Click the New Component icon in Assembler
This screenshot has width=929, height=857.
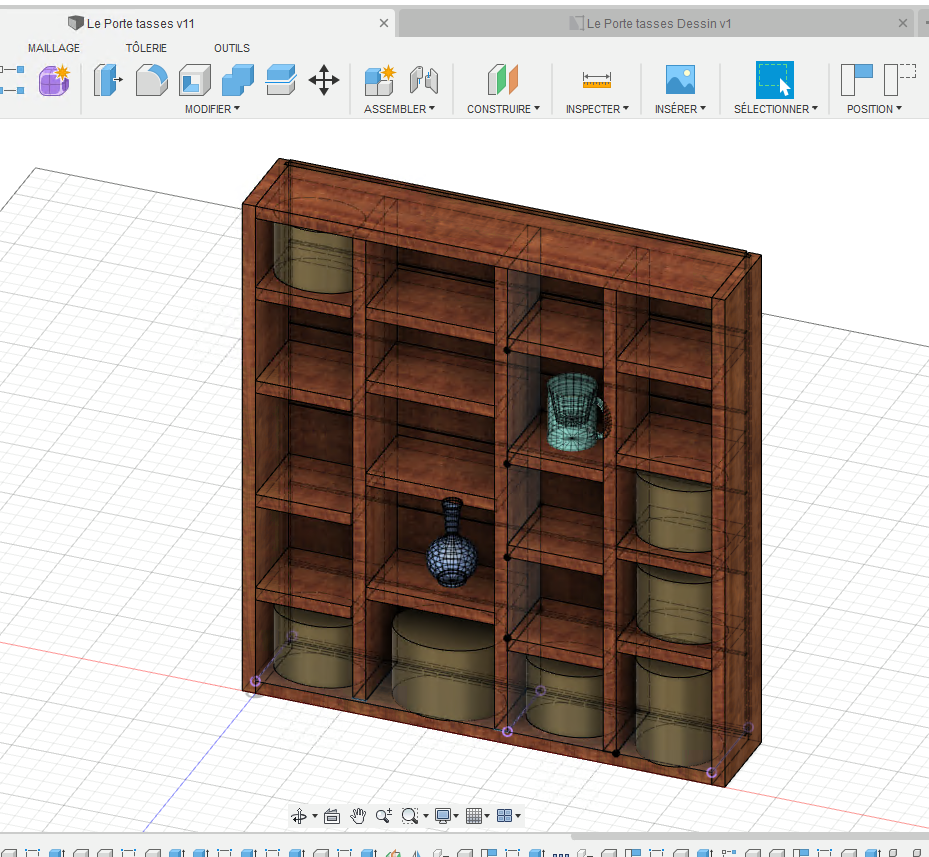380,80
